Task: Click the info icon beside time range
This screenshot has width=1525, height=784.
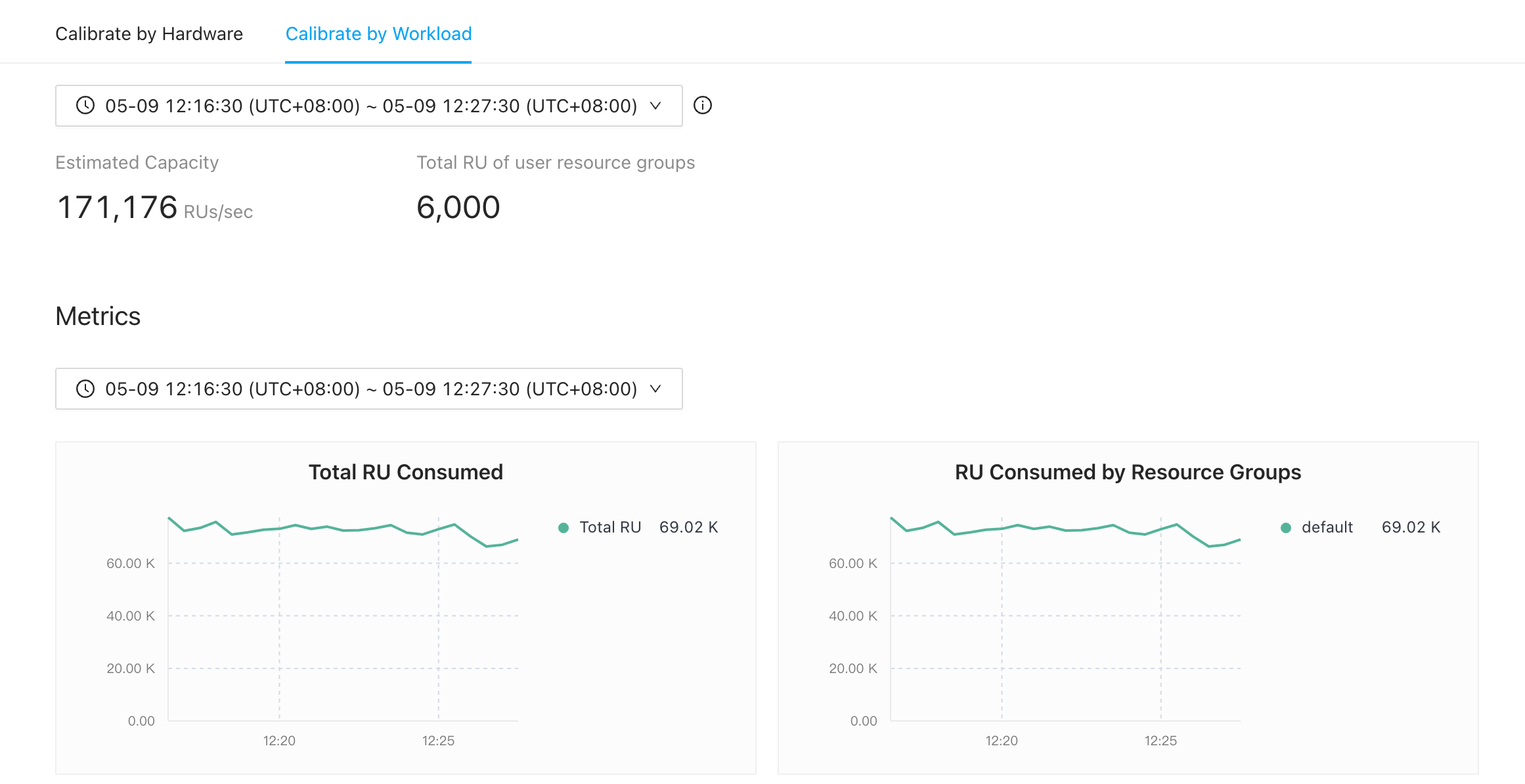Action: click(703, 106)
